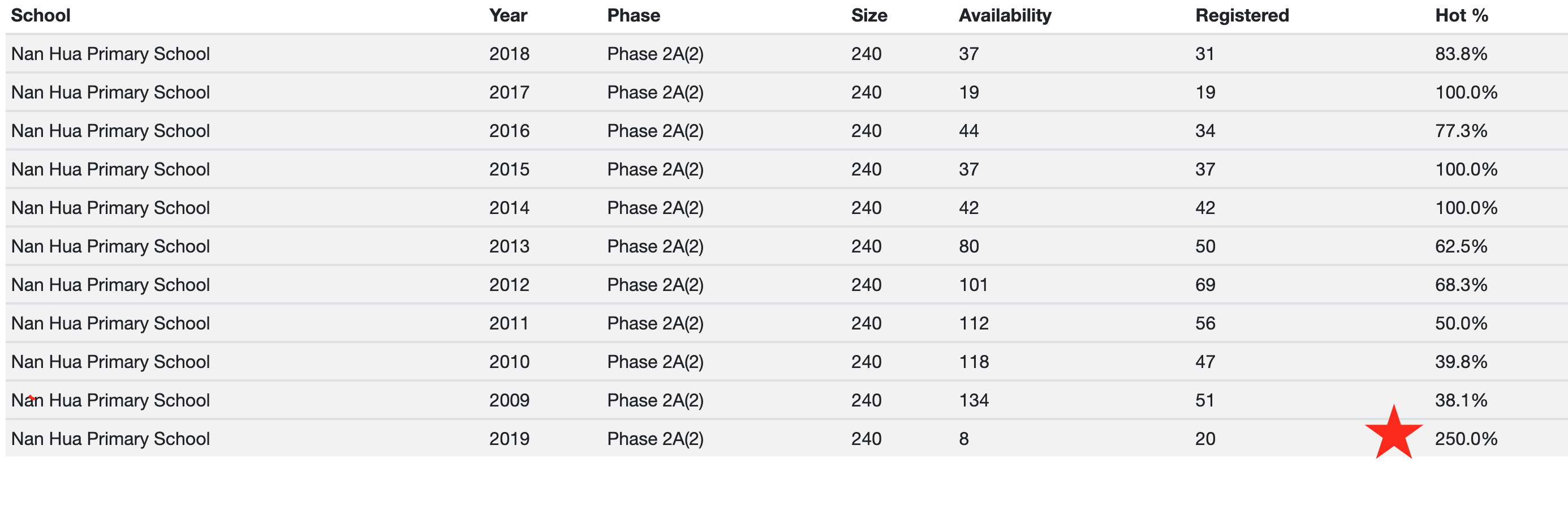Select the registered value 69
Image resolution: width=1568 pixels, height=505 pixels.
pos(1205,285)
